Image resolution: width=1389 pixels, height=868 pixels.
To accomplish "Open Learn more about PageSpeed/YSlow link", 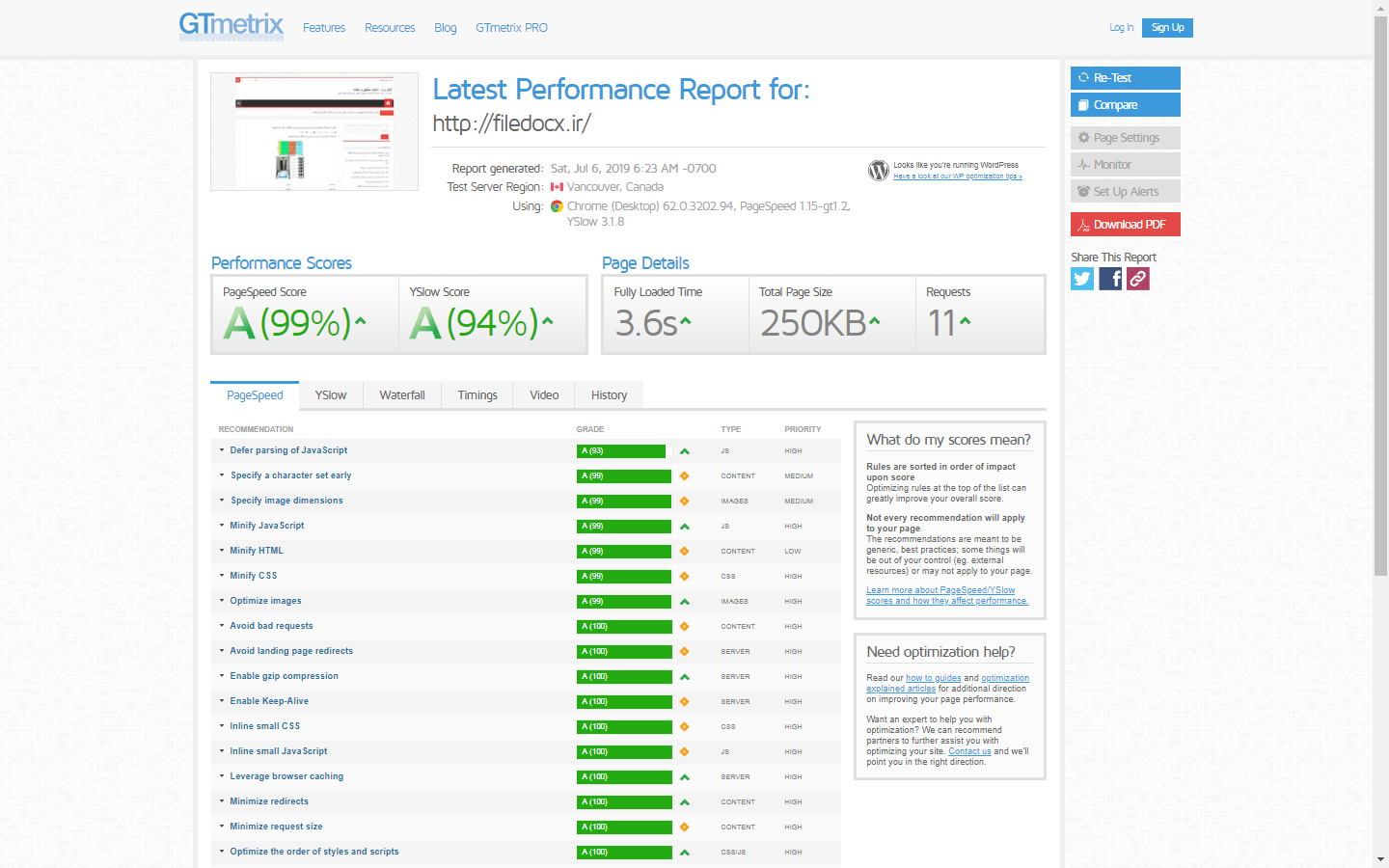I will (x=947, y=595).
